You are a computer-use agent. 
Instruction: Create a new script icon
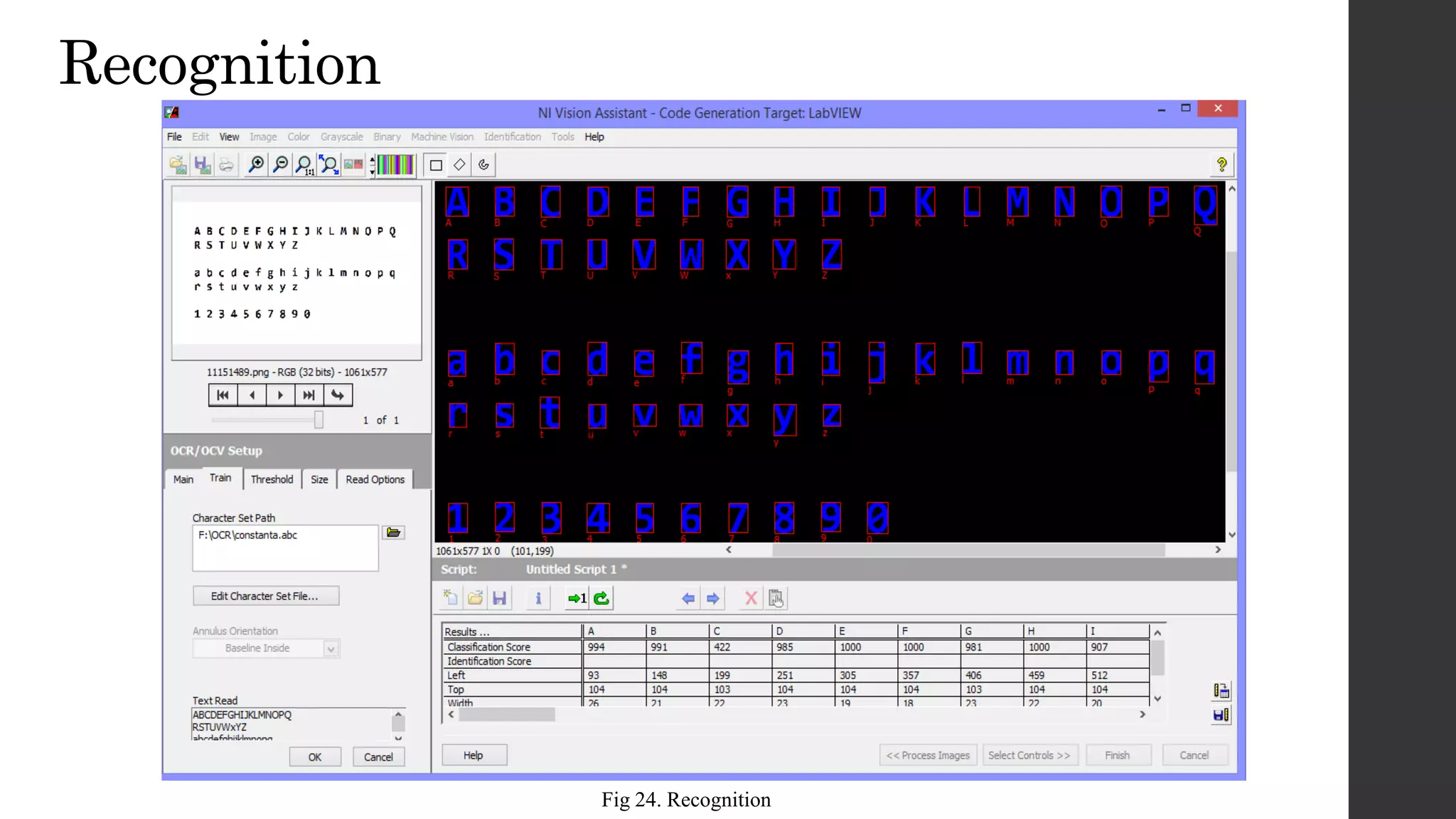451,598
